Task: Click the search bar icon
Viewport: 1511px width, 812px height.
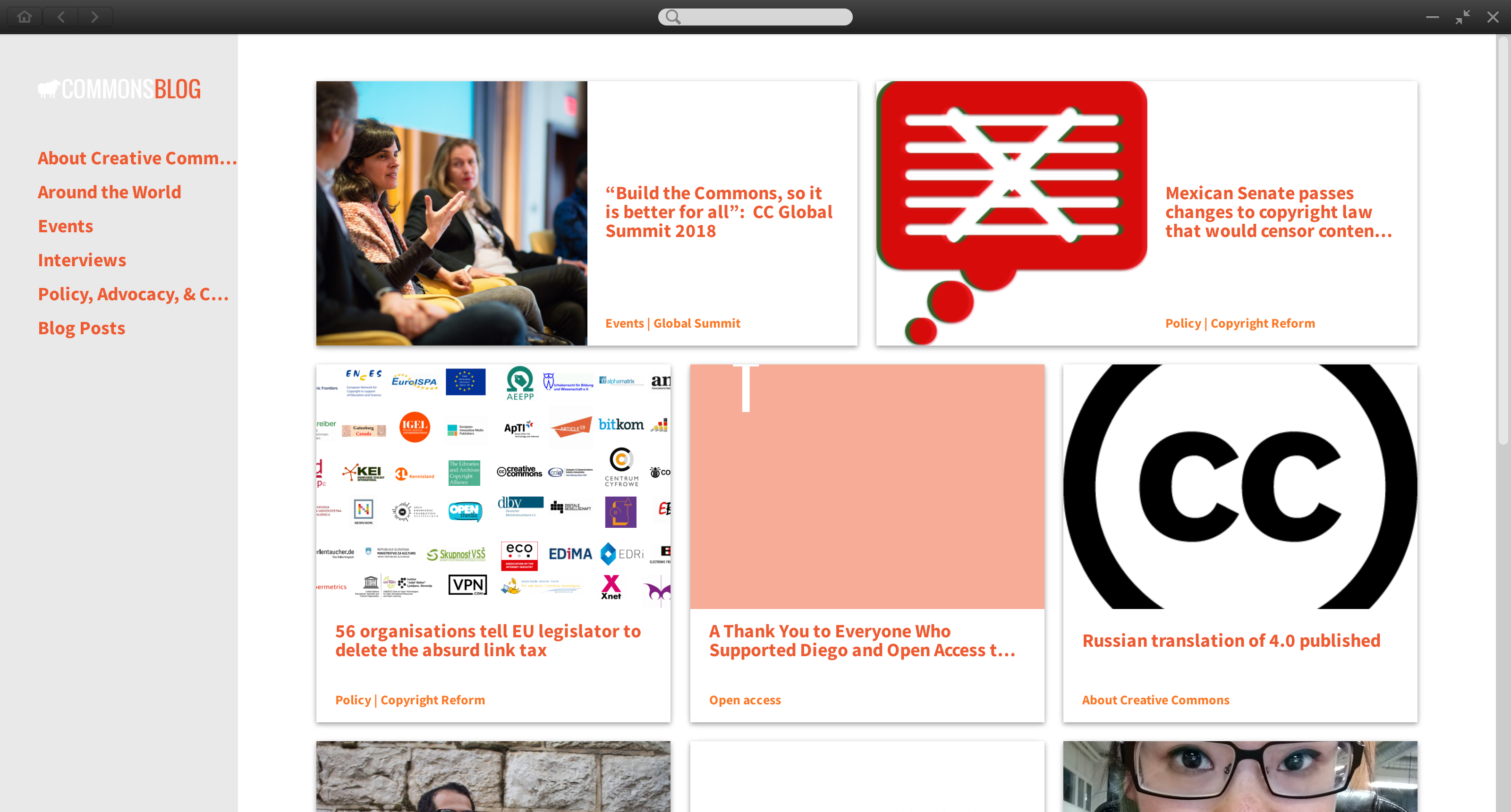Action: (671, 16)
